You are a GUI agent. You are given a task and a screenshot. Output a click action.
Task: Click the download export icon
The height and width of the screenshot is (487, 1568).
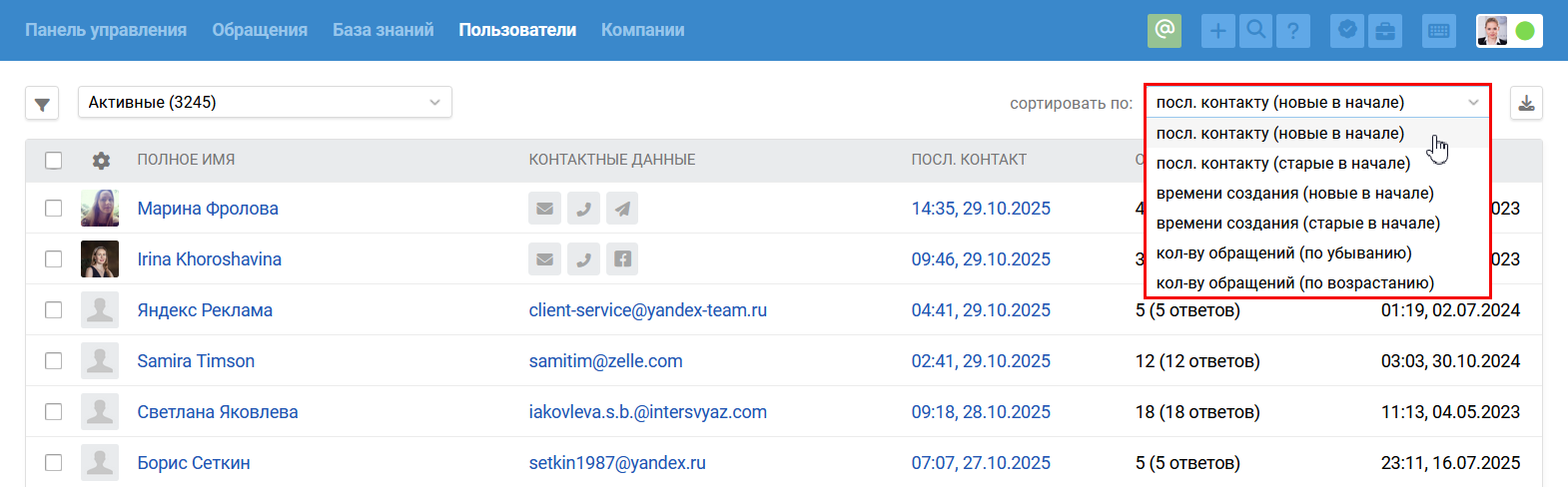point(1526,103)
